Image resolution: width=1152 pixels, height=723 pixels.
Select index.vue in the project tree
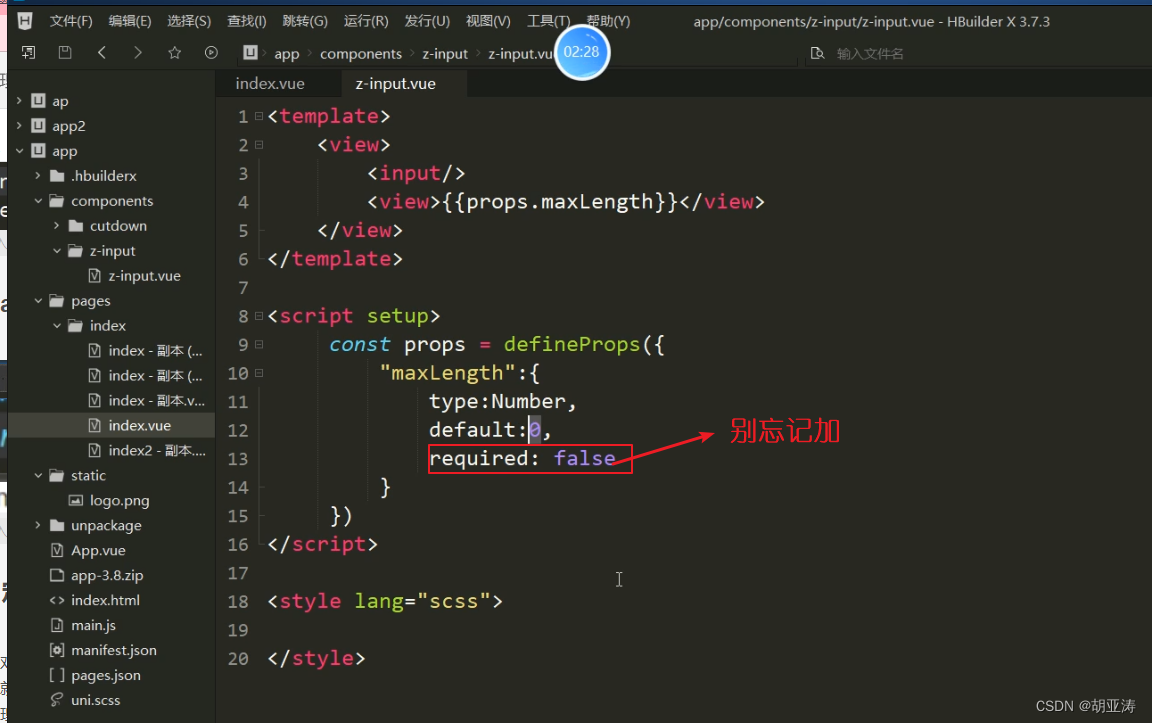[111, 425]
